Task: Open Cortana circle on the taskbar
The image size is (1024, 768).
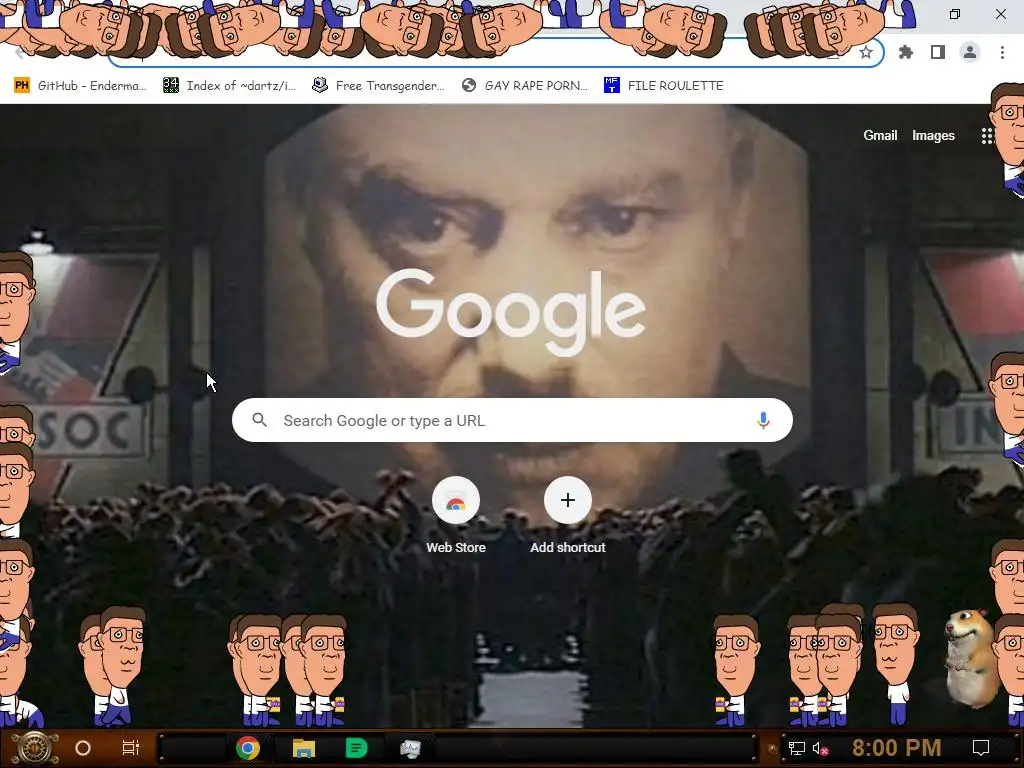Action: coord(83,748)
